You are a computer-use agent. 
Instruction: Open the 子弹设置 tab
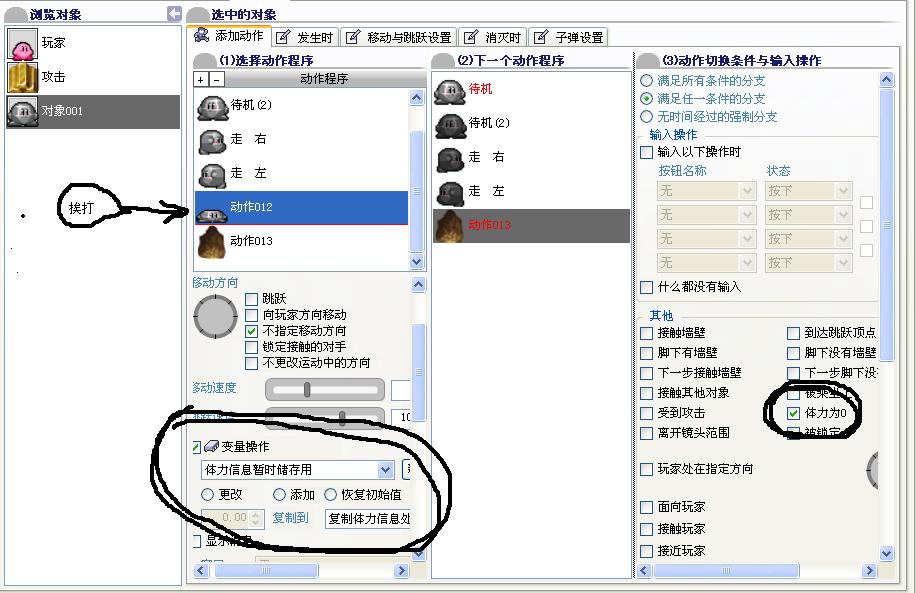point(569,37)
